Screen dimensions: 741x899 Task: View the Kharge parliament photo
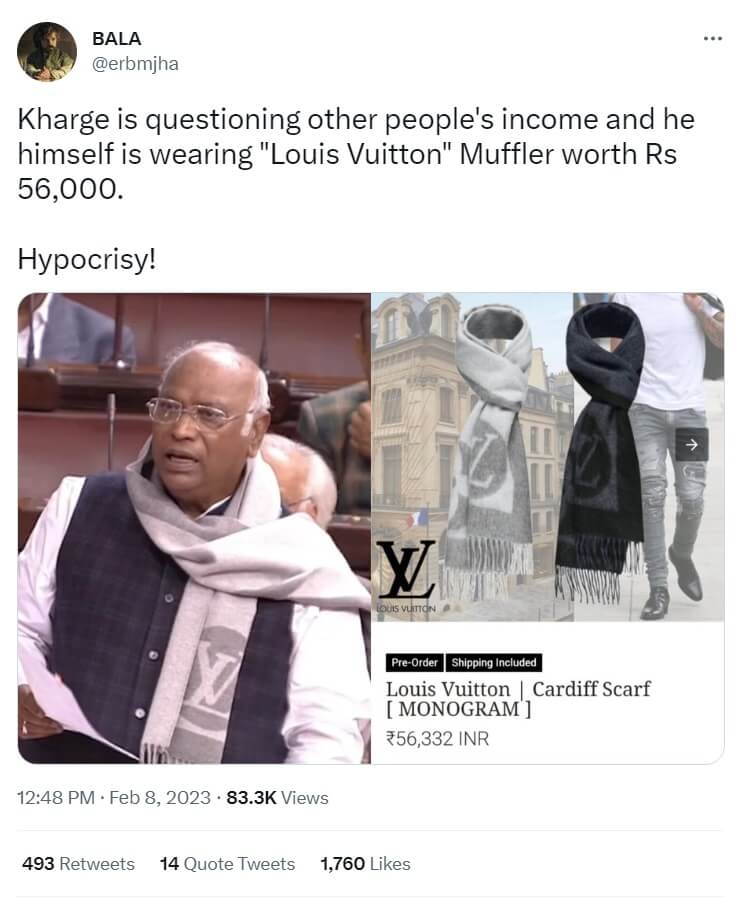click(194, 528)
